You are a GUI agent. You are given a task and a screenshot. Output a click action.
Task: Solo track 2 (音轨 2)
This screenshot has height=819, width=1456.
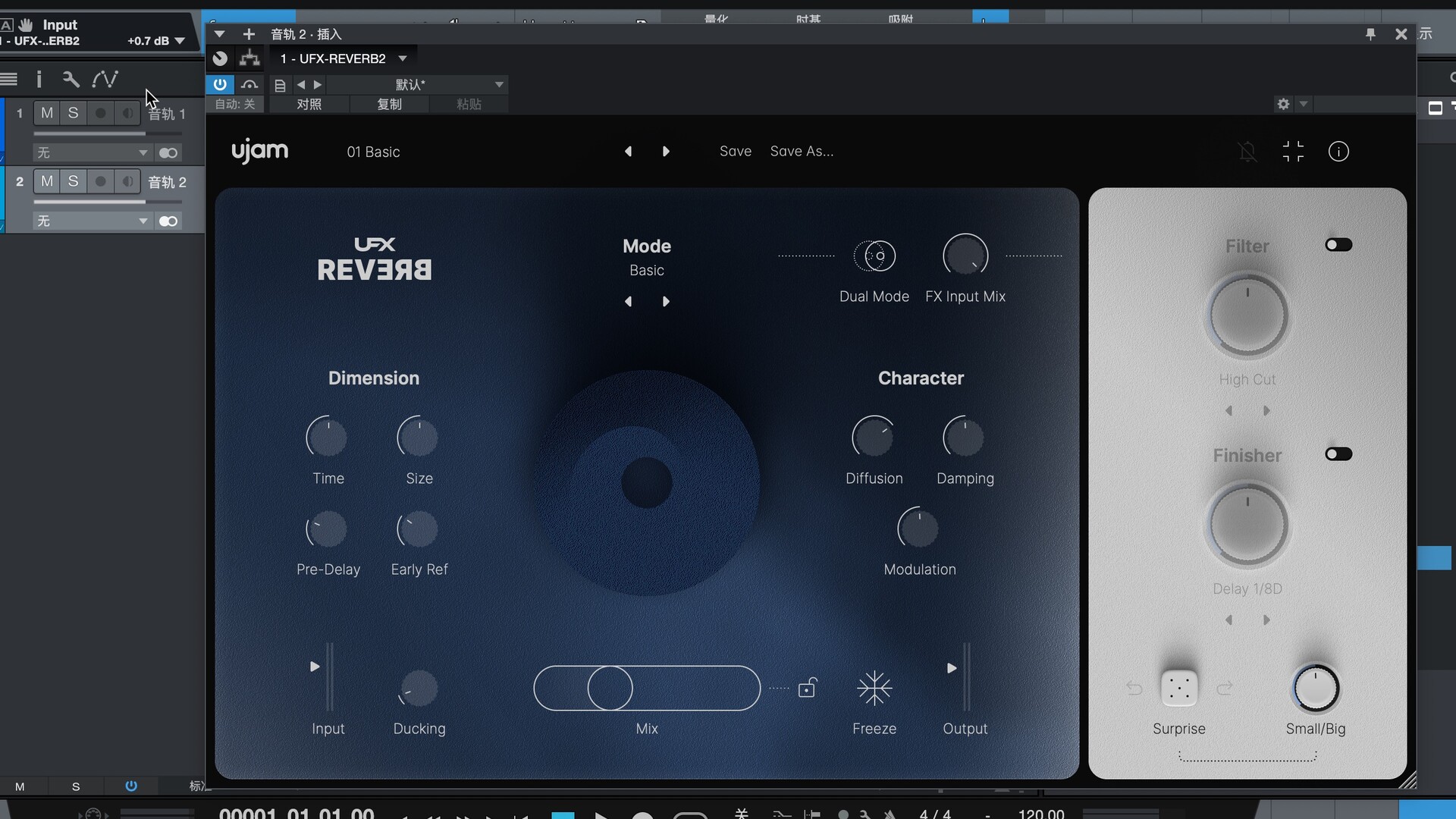click(73, 181)
